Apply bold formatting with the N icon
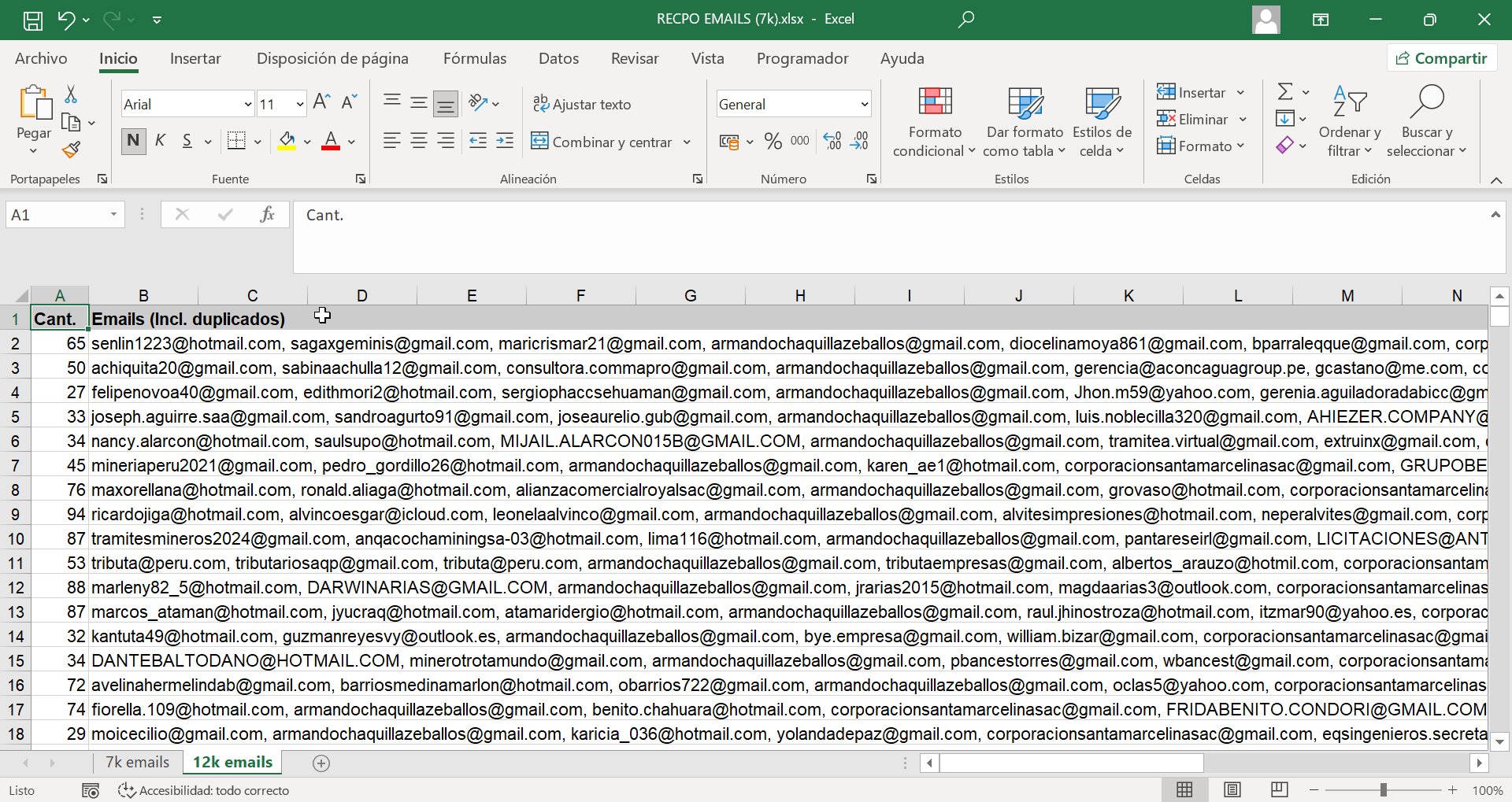Viewport: 1512px width, 802px height. (132, 141)
